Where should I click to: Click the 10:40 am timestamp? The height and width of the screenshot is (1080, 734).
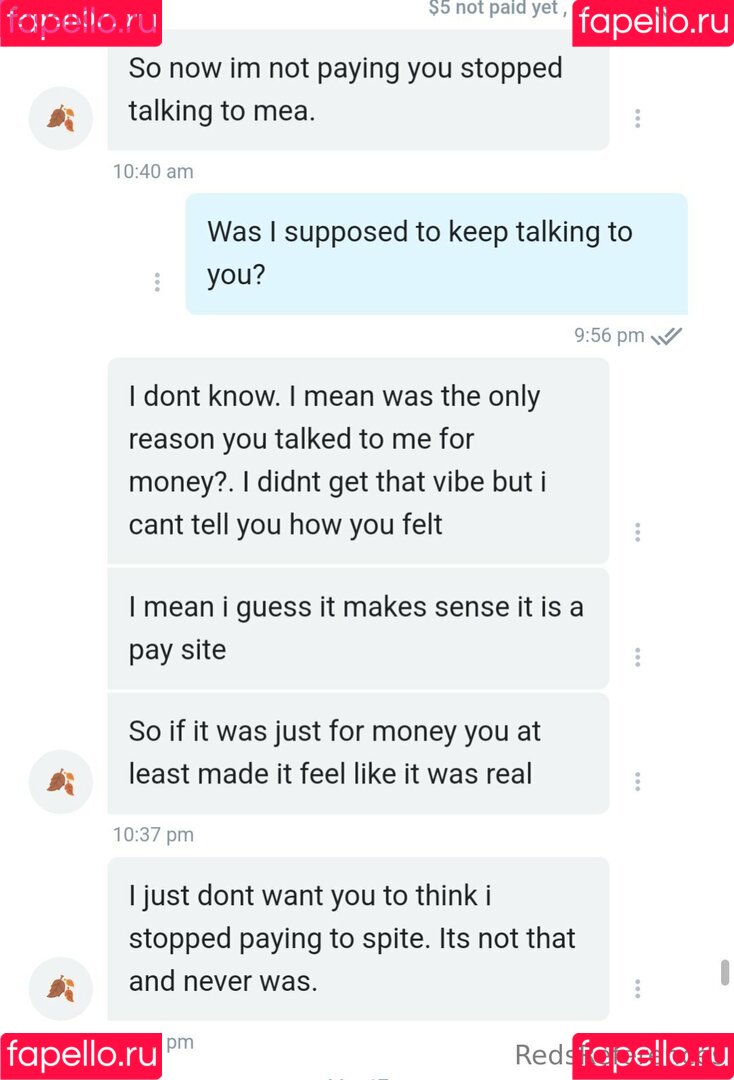pyautogui.click(x=153, y=171)
